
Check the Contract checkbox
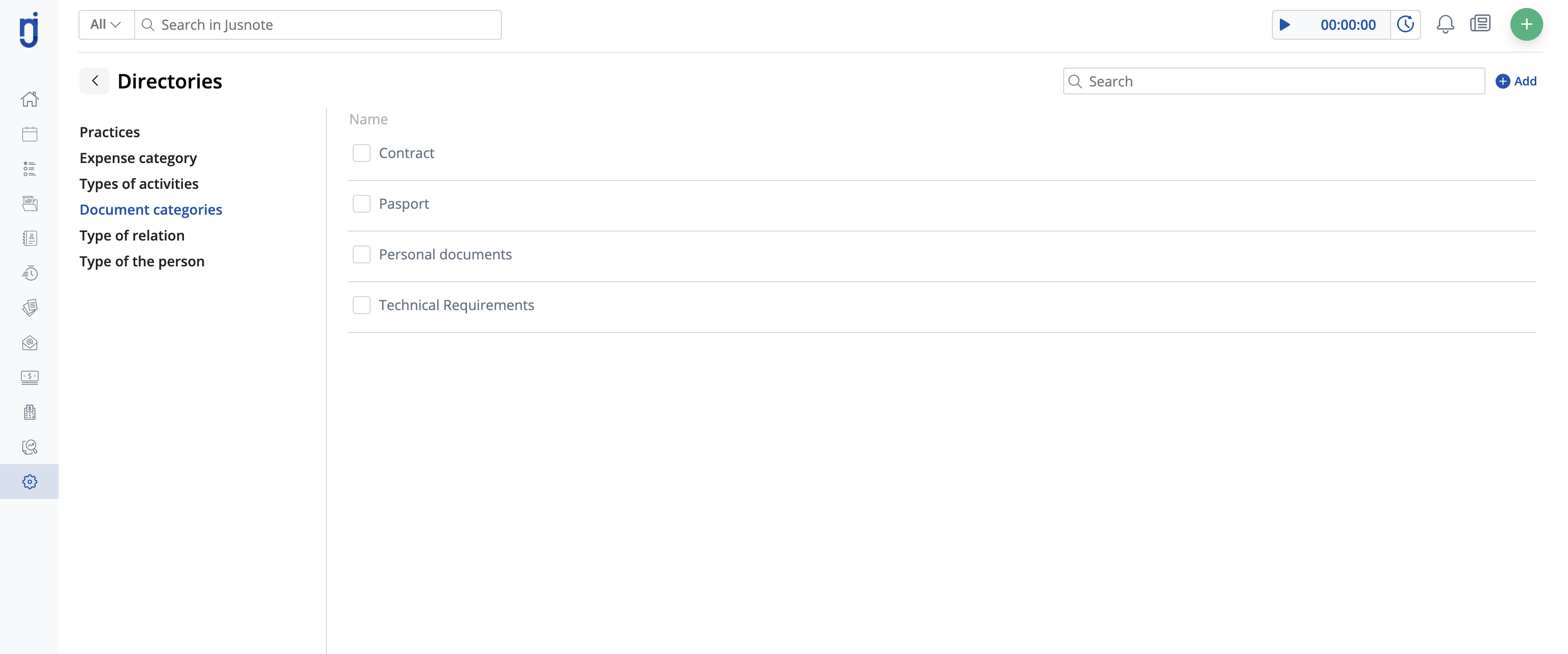362,153
